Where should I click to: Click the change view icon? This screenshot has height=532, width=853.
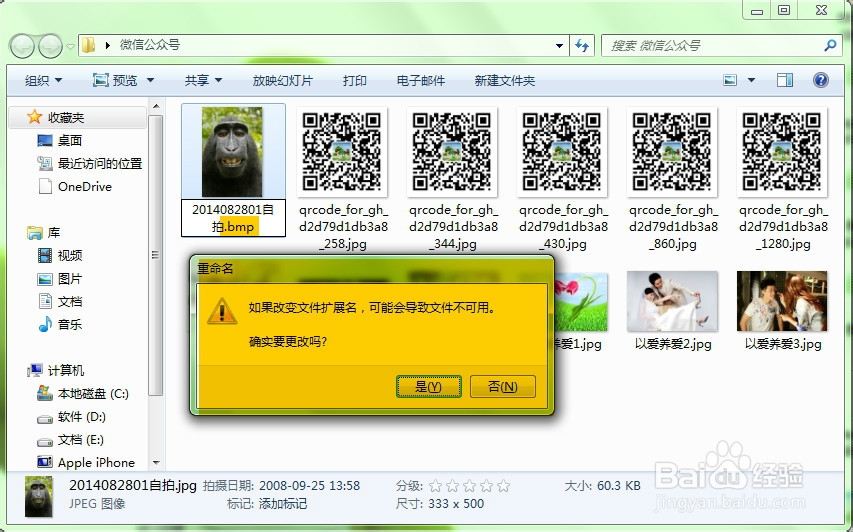pyautogui.click(x=730, y=81)
